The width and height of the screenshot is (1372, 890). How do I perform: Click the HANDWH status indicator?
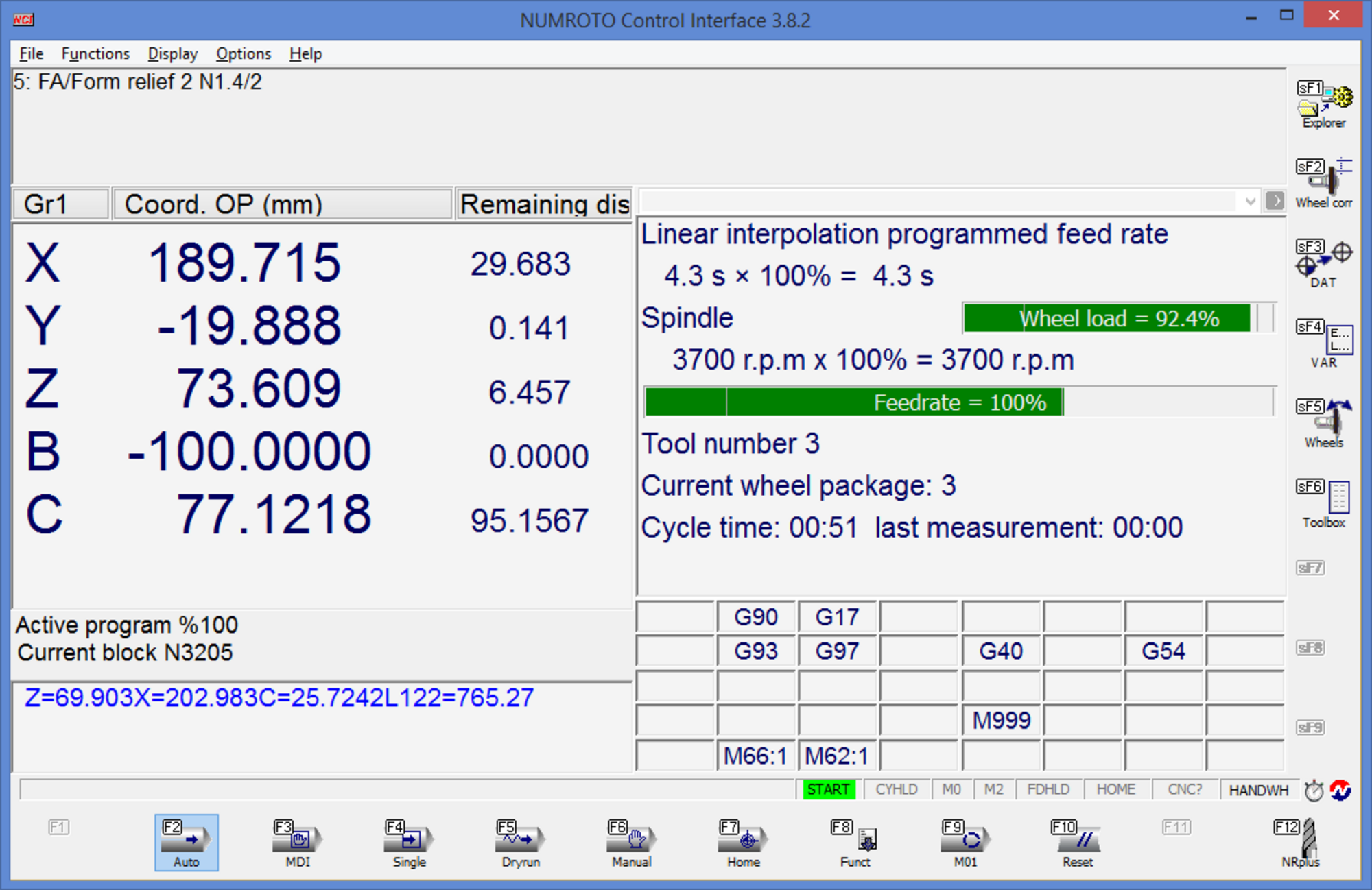click(x=1259, y=790)
